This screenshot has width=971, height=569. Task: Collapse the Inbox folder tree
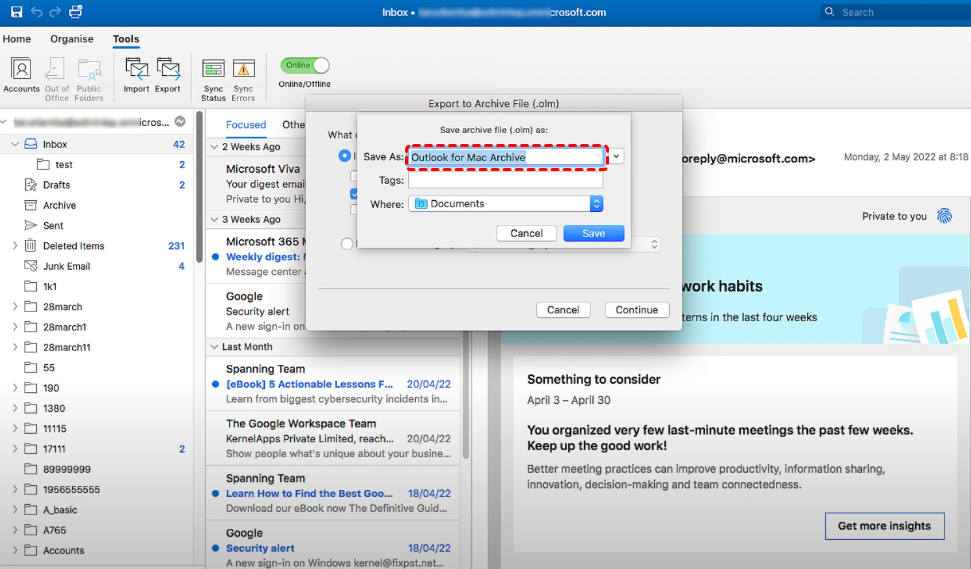pos(15,144)
